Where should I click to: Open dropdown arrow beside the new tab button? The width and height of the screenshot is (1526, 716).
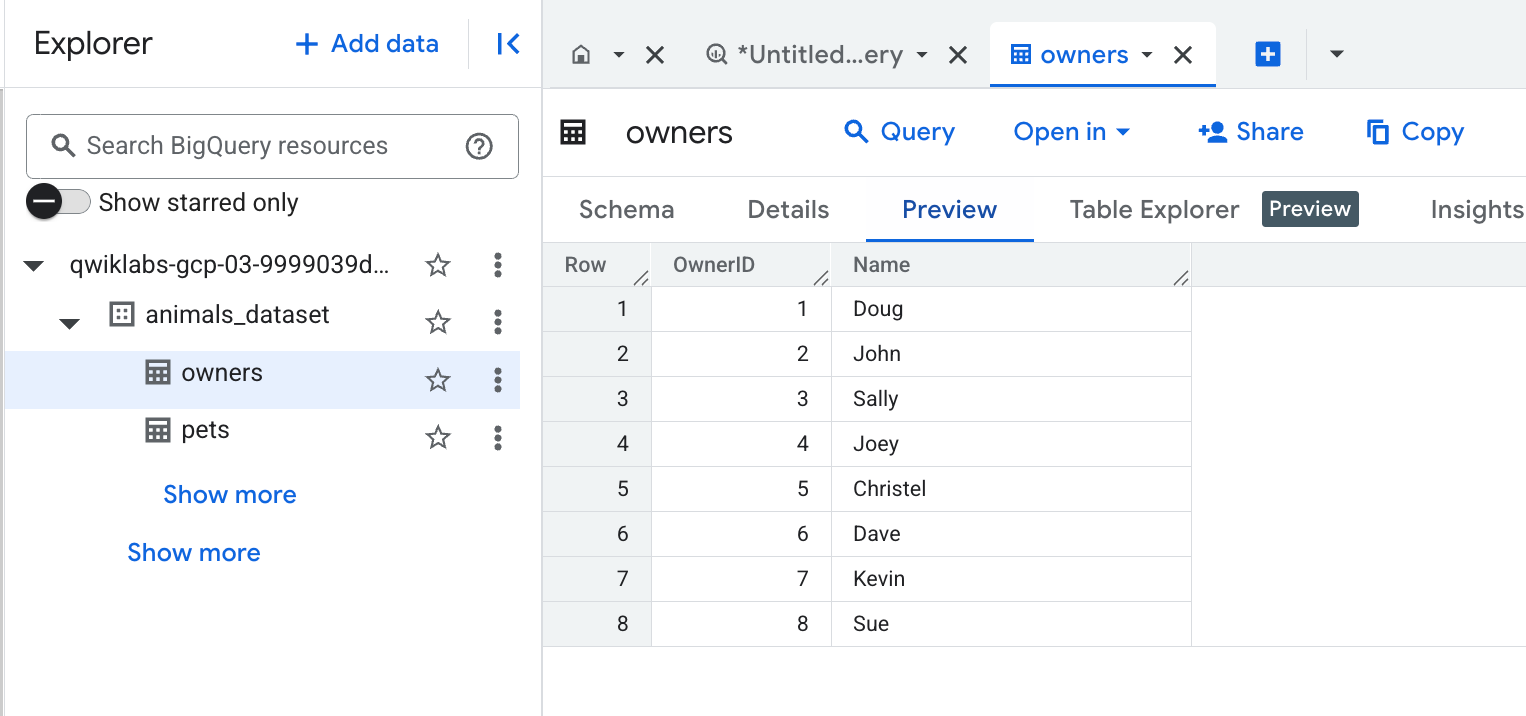coord(1337,55)
